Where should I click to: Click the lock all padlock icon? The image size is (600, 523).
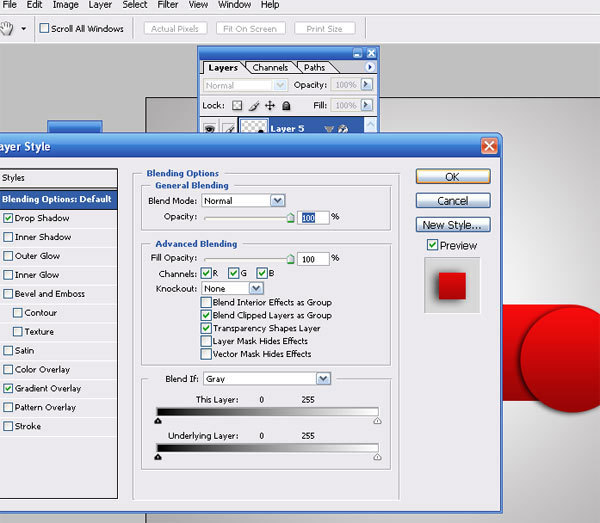click(x=286, y=105)
